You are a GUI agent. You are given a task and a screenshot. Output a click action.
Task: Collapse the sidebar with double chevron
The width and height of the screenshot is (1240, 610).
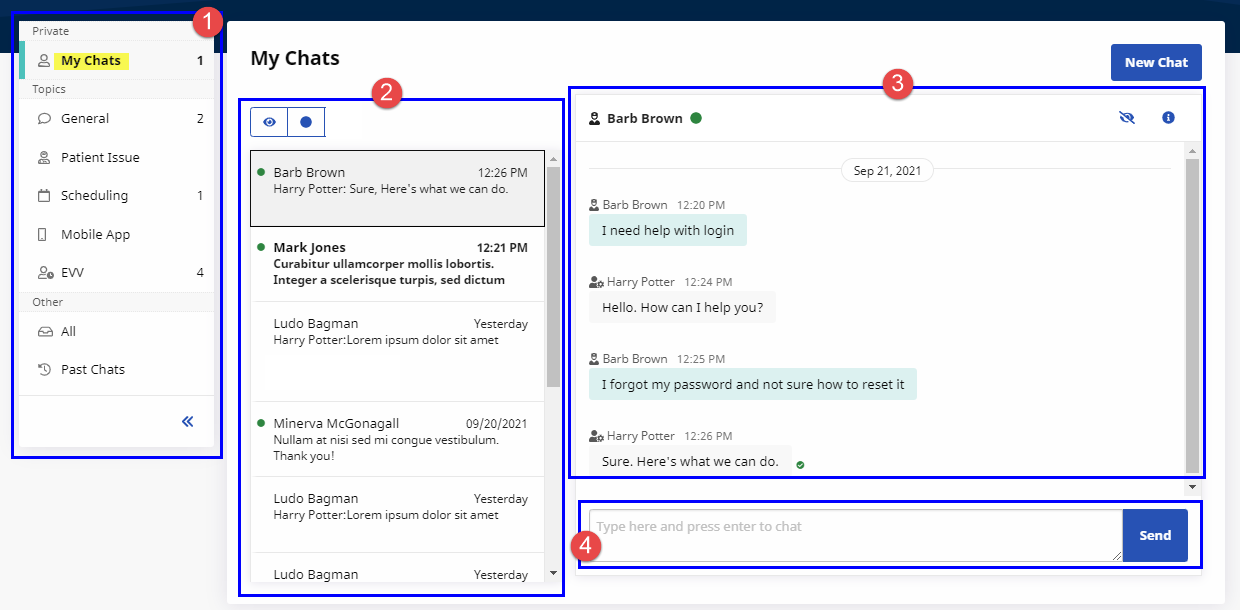click(187, 422)
